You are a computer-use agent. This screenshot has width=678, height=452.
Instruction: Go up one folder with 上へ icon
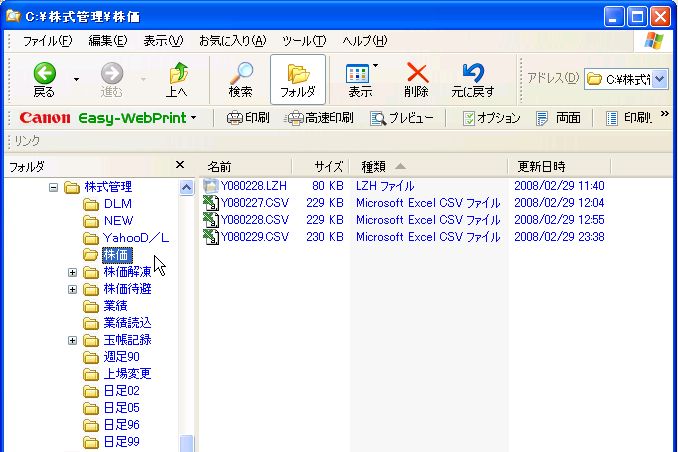click(x=176, y=73)
